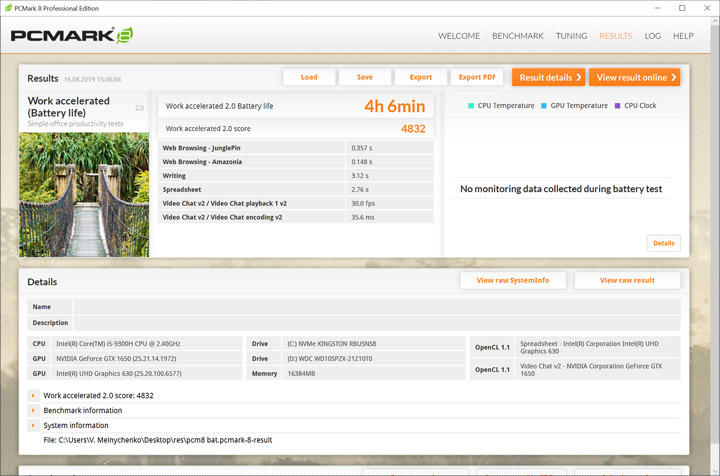Click OpenCL Spreadsheet Intel UHD Graphics entry
Viewport: 720px width, 476px height.
[597, 347]
